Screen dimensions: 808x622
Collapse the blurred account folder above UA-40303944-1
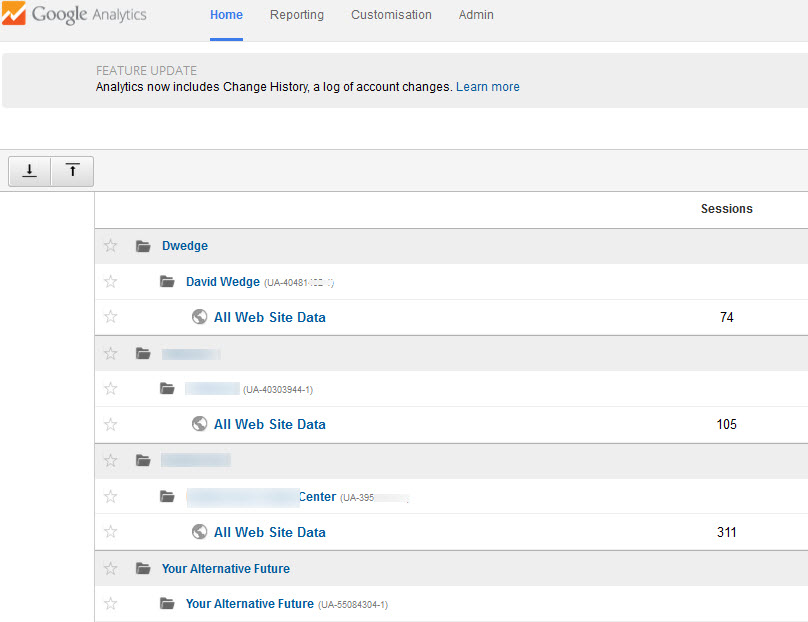(143, 353)
